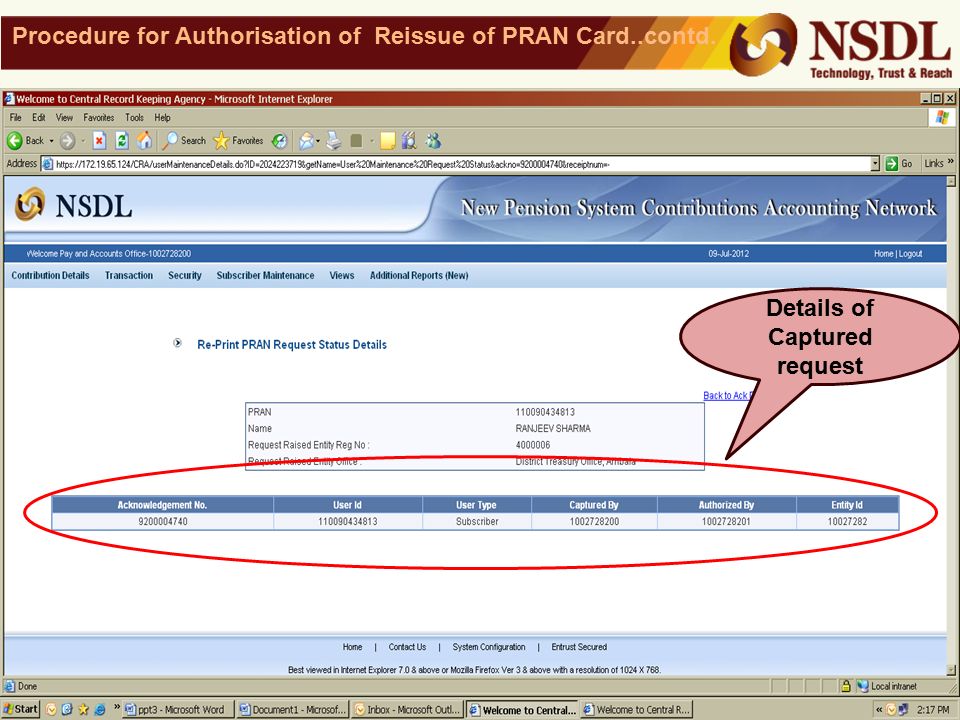Open the View menu

64,118
